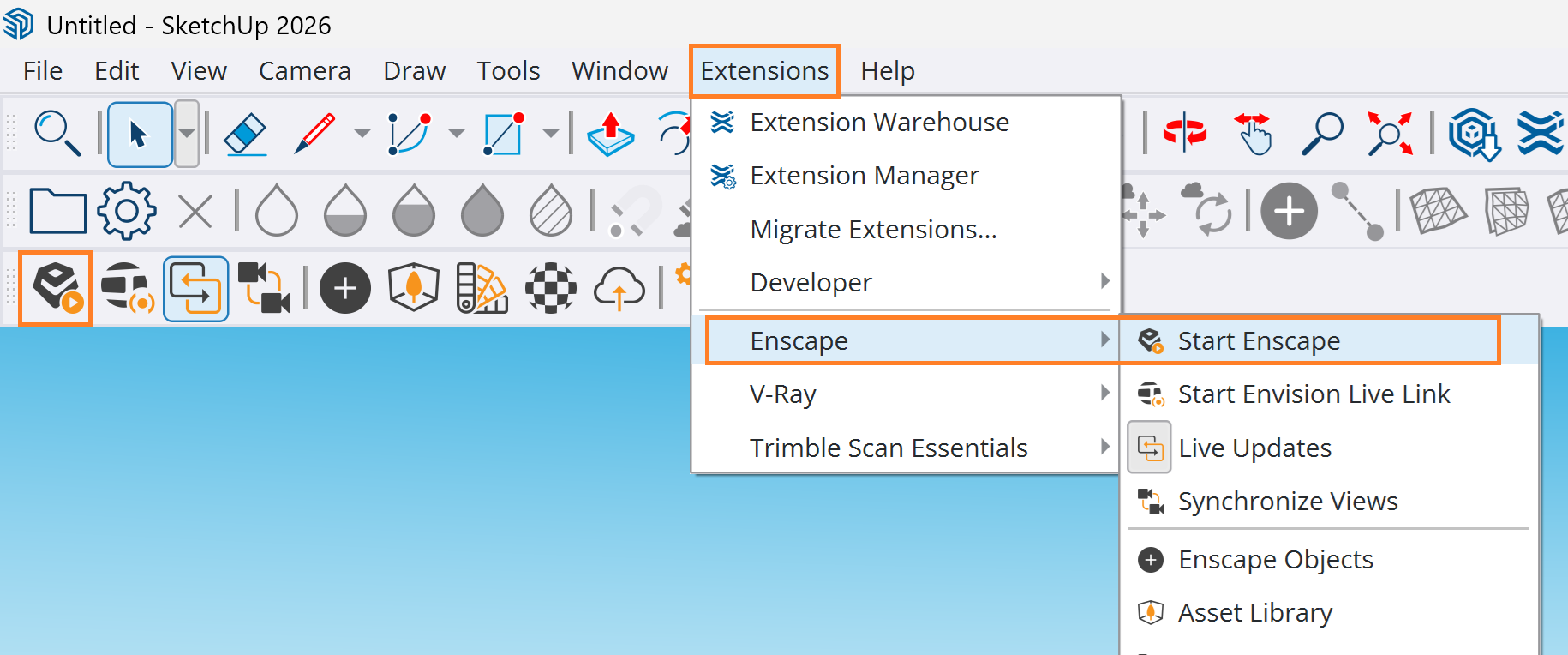Open the checkered sphere Material Editor icon
1568x655 pixels.
point(551,288)
